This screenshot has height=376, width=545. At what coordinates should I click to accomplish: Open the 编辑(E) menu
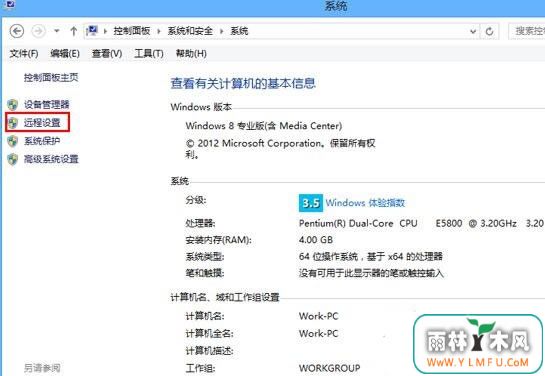point(65,54)
